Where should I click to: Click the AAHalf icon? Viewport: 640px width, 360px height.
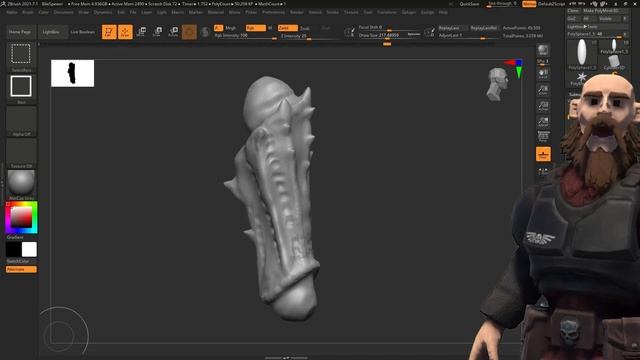543,122
